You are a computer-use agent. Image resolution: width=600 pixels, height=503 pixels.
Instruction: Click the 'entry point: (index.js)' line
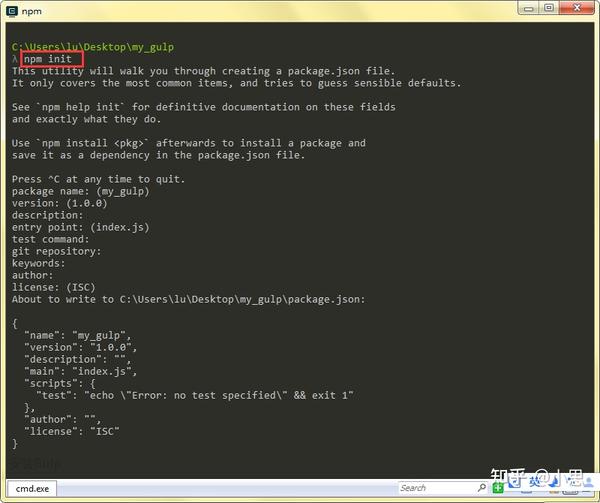[80, 227]
